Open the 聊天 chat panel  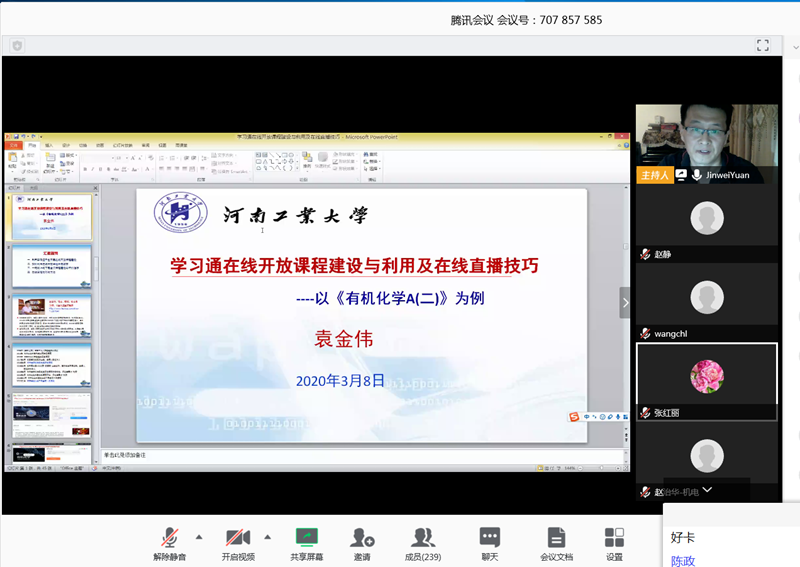(x=489, y=543)
